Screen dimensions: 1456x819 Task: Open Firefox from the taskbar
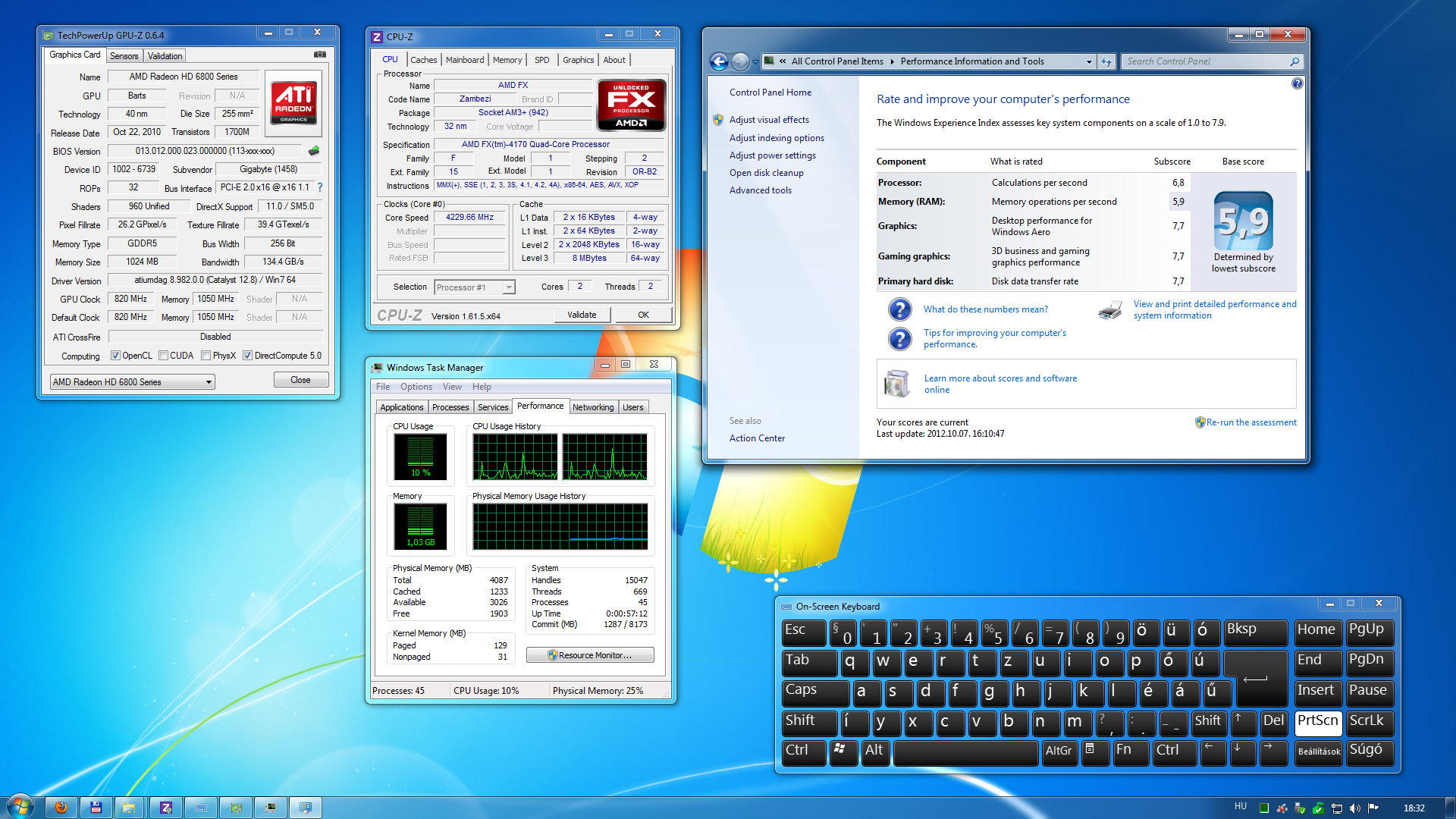[x=61, y=808]
